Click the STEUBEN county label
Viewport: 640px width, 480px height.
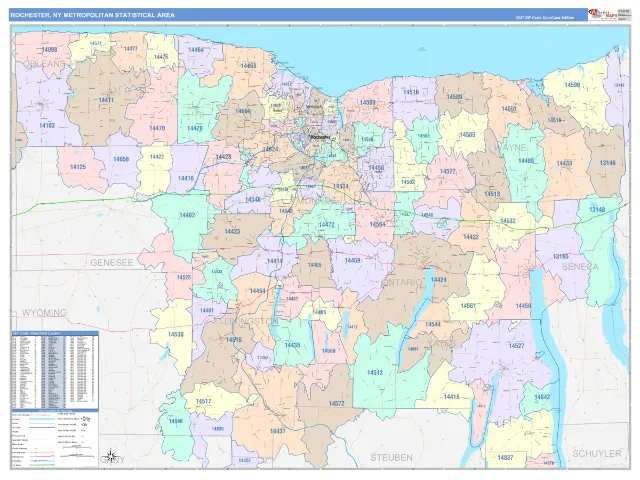[391, 458]
